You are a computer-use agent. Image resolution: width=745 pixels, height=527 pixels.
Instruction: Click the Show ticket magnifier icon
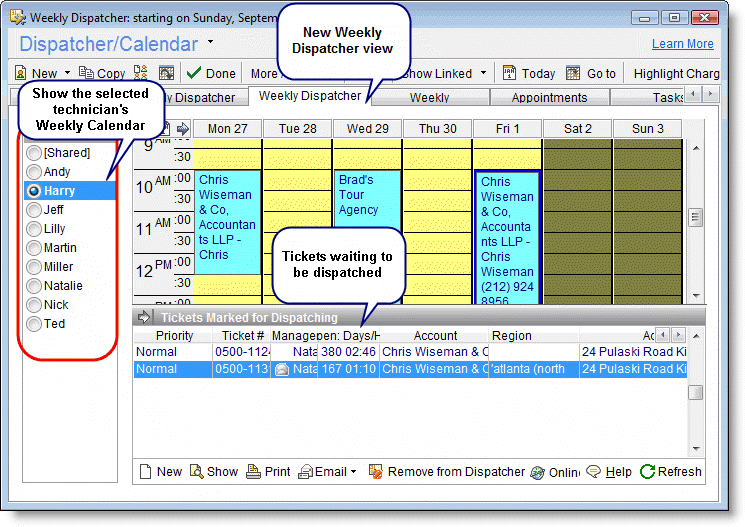click(197, 472)
